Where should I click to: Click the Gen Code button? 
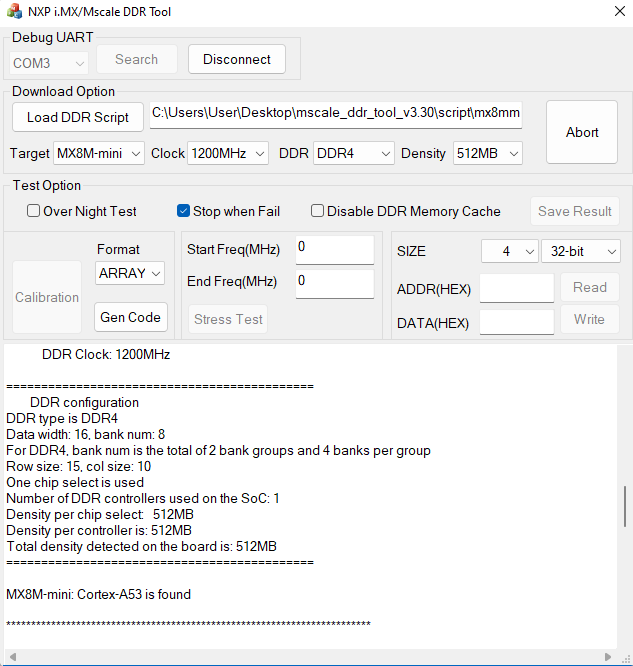pyautogui.click(x=130, y=317)
